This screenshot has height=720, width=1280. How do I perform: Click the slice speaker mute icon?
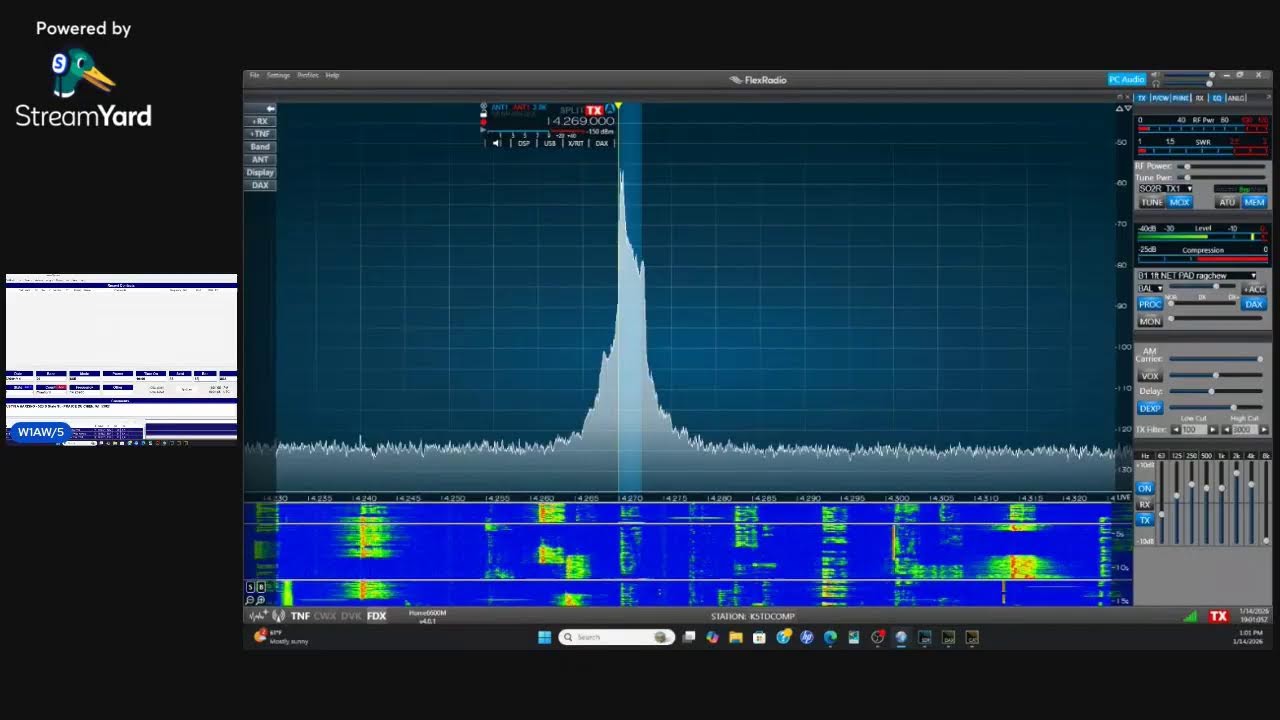(496, 143)
